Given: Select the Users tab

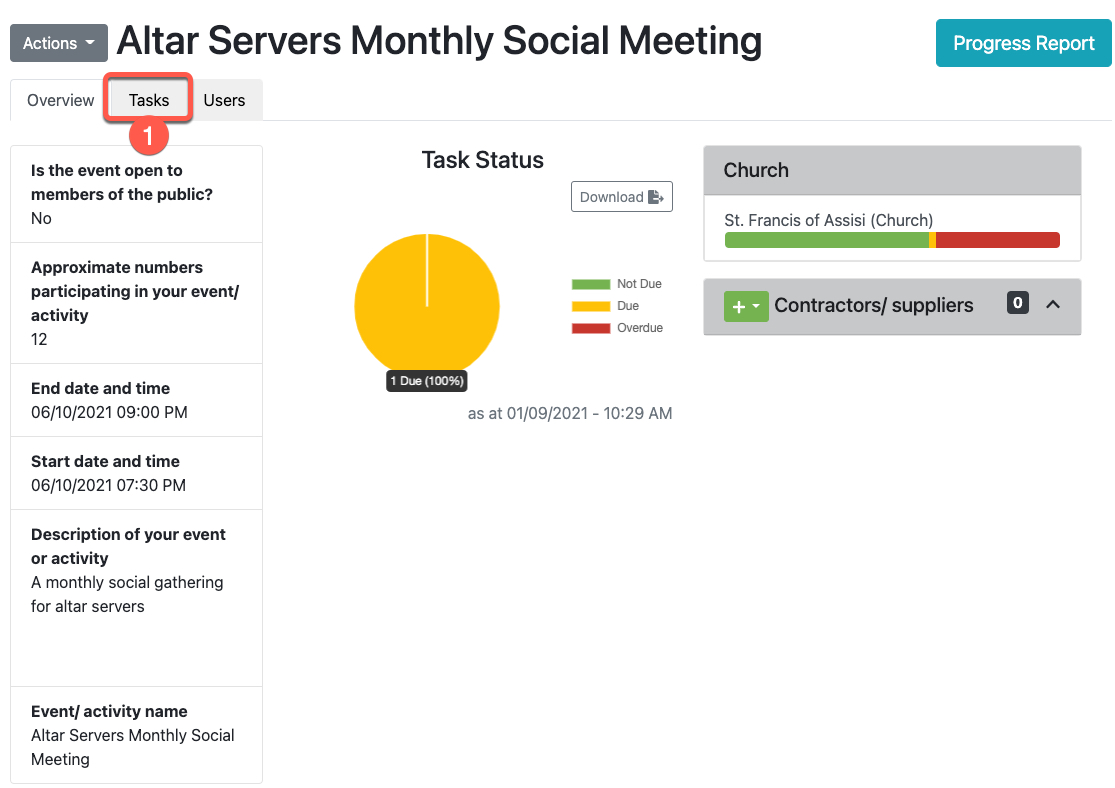Looking at the screenshot, I should [x=224, y=100].
